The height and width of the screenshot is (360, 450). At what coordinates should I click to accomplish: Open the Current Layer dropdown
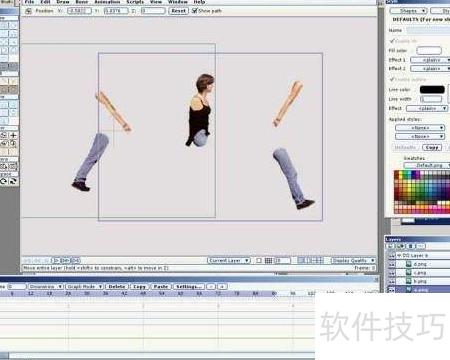click(x=229, y=260)
